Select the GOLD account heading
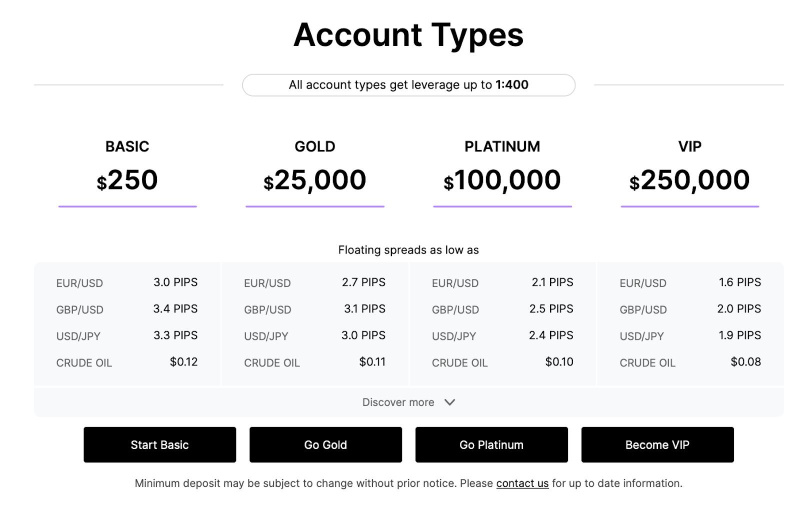This screenshot has width=800, height=506. [315, 147]
